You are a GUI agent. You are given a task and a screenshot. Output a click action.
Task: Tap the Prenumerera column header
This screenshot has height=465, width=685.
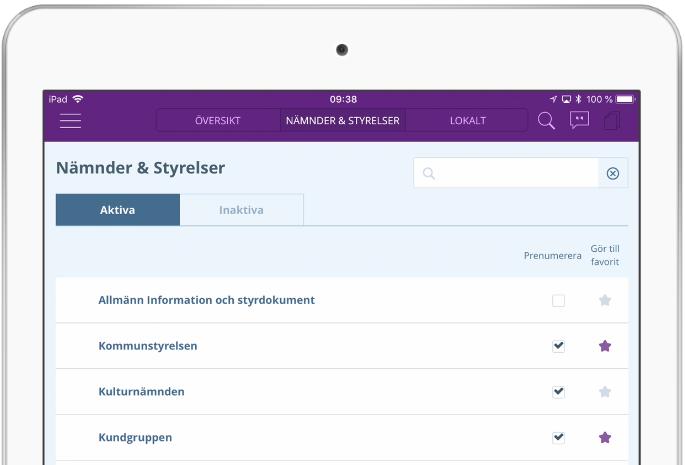tap(553, 256)
